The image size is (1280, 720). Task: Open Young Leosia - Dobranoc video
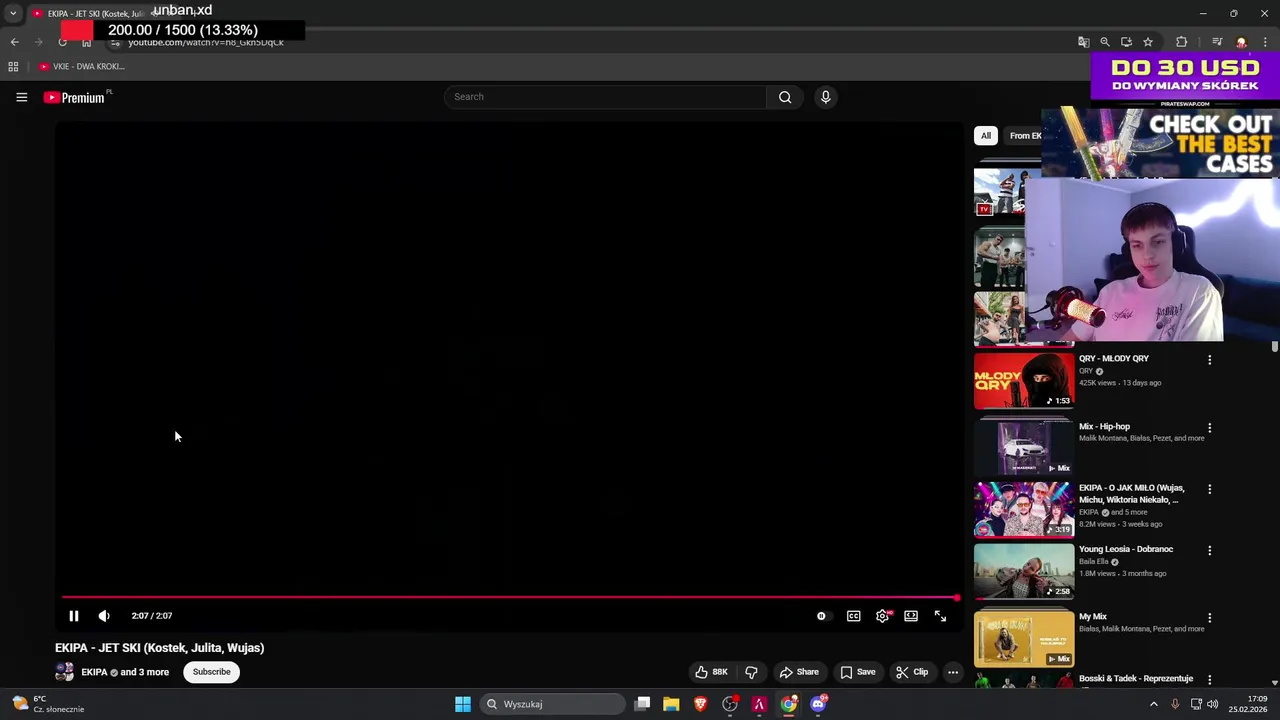pyautogui.click(x=1024, y=571)
